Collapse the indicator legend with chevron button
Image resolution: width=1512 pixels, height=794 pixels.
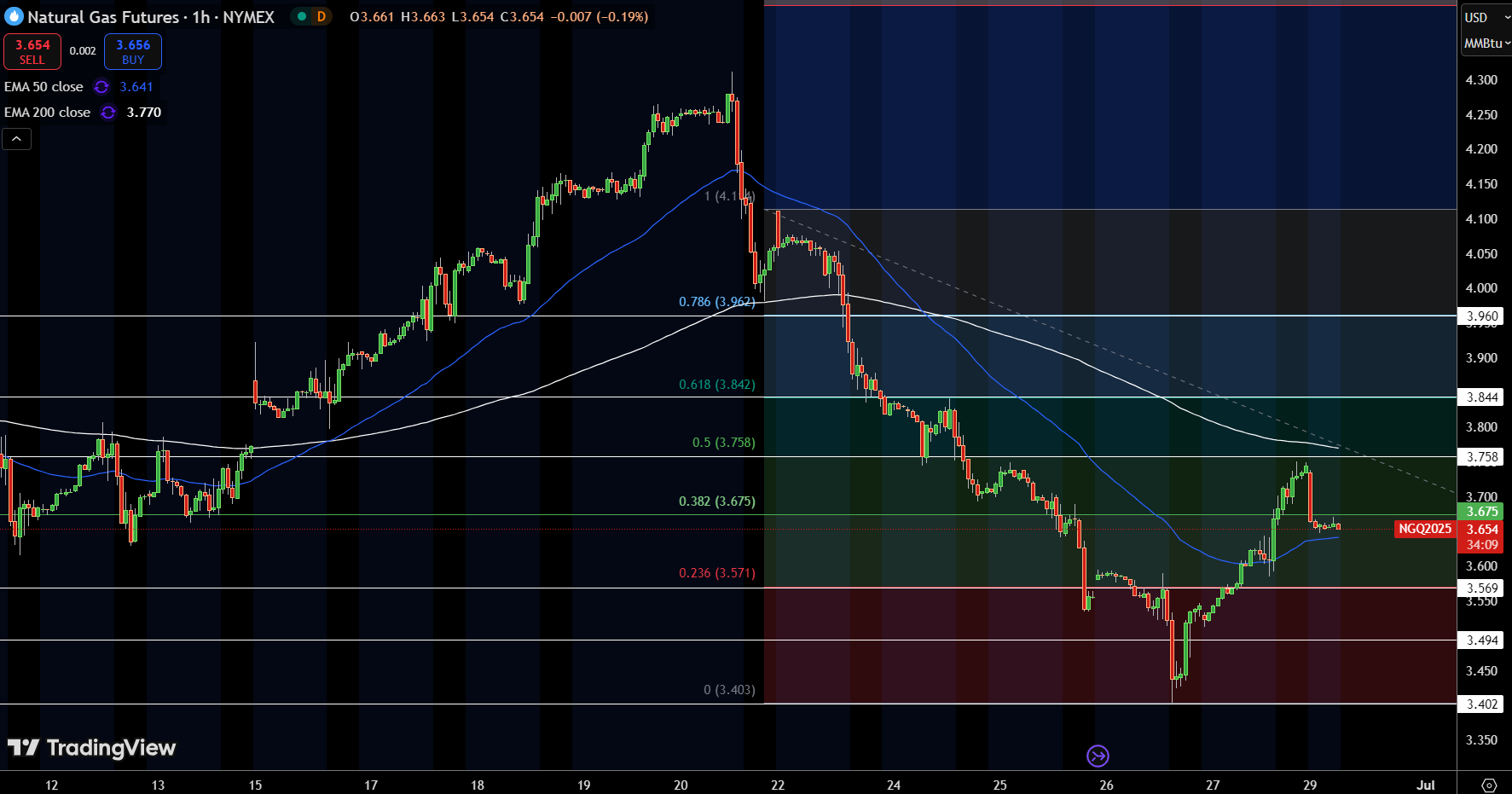click(17, 139)
